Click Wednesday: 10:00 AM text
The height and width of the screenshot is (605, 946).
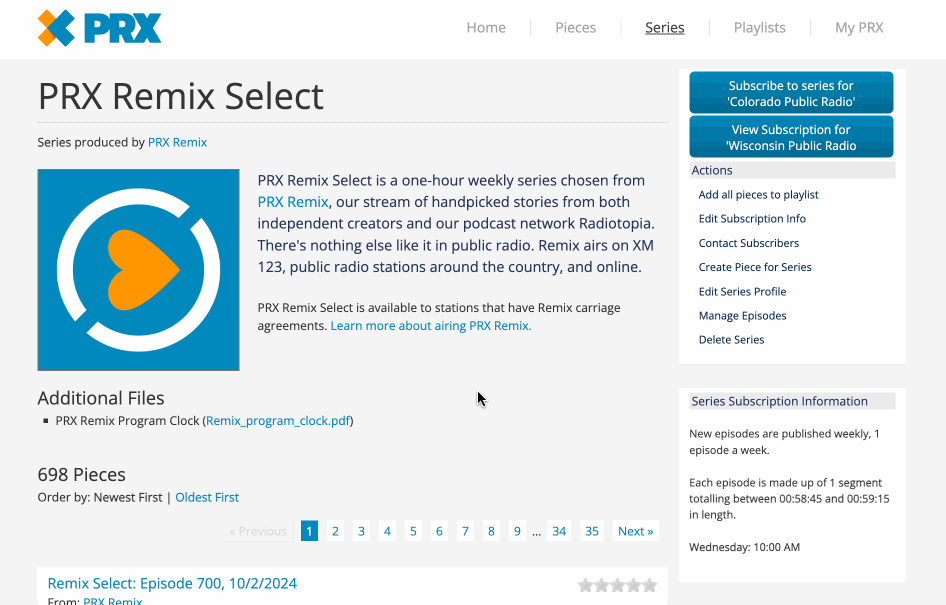(744, 548)
